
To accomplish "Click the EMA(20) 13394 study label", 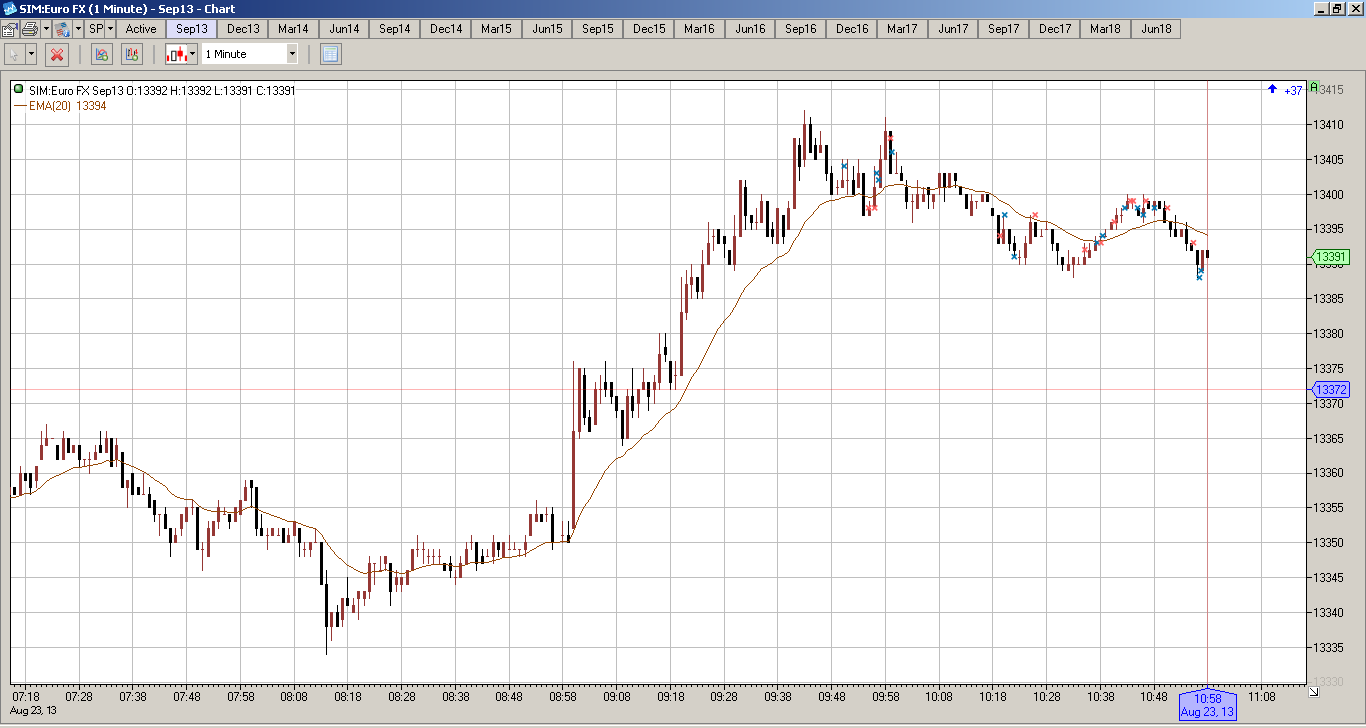I will [x=67, y=105].
